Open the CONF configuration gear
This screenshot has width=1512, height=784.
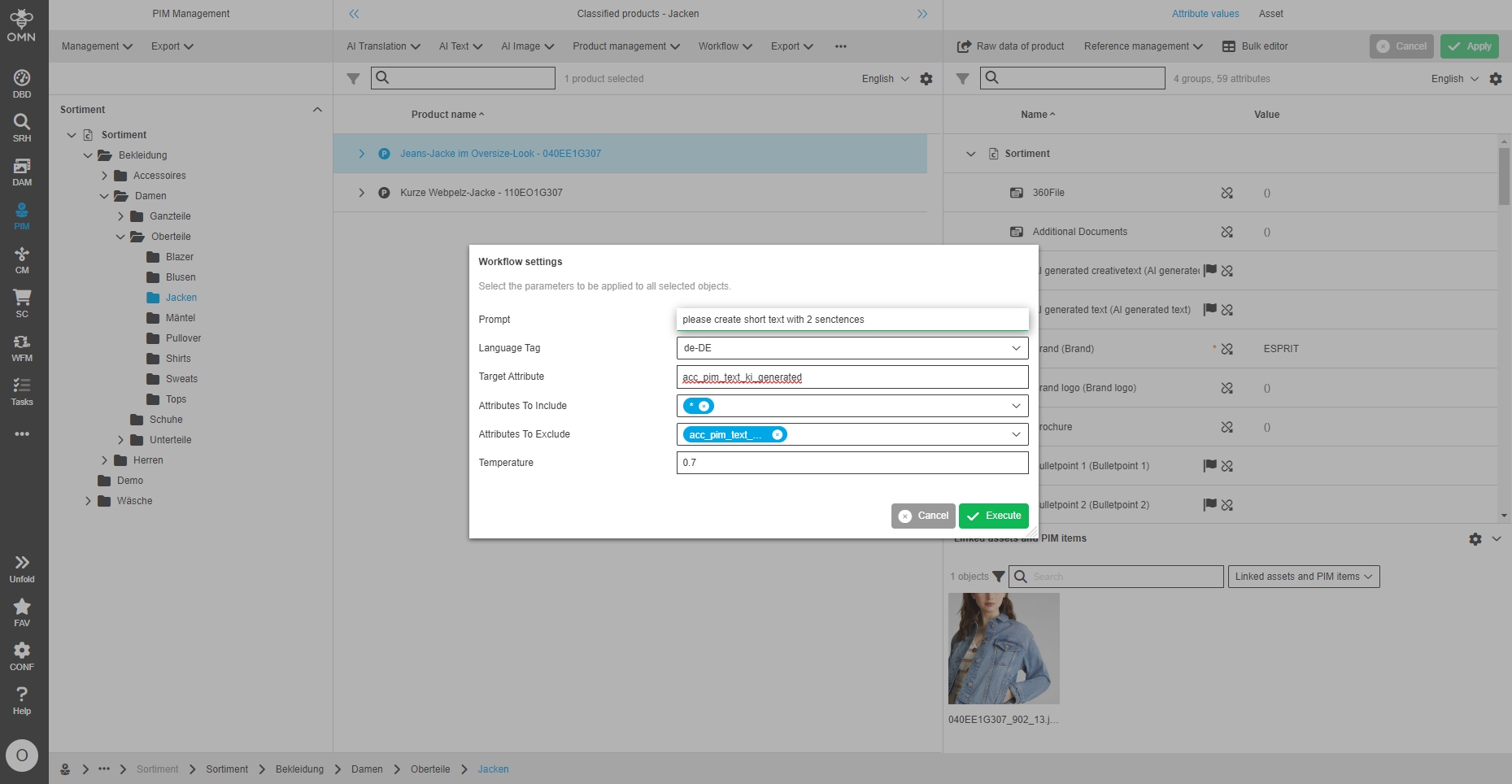[x=22, y=656]
